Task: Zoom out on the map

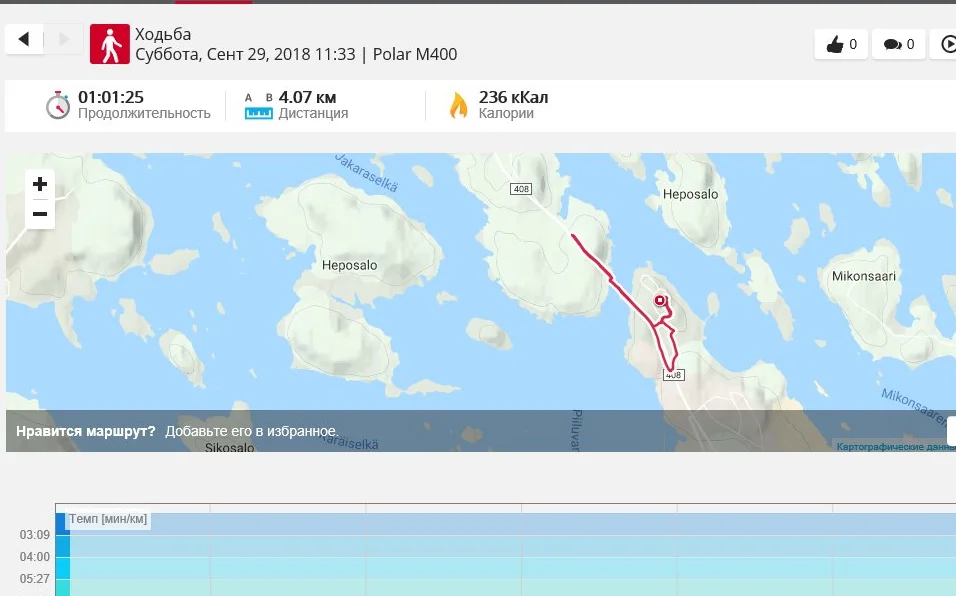Action: coord(40,214)
